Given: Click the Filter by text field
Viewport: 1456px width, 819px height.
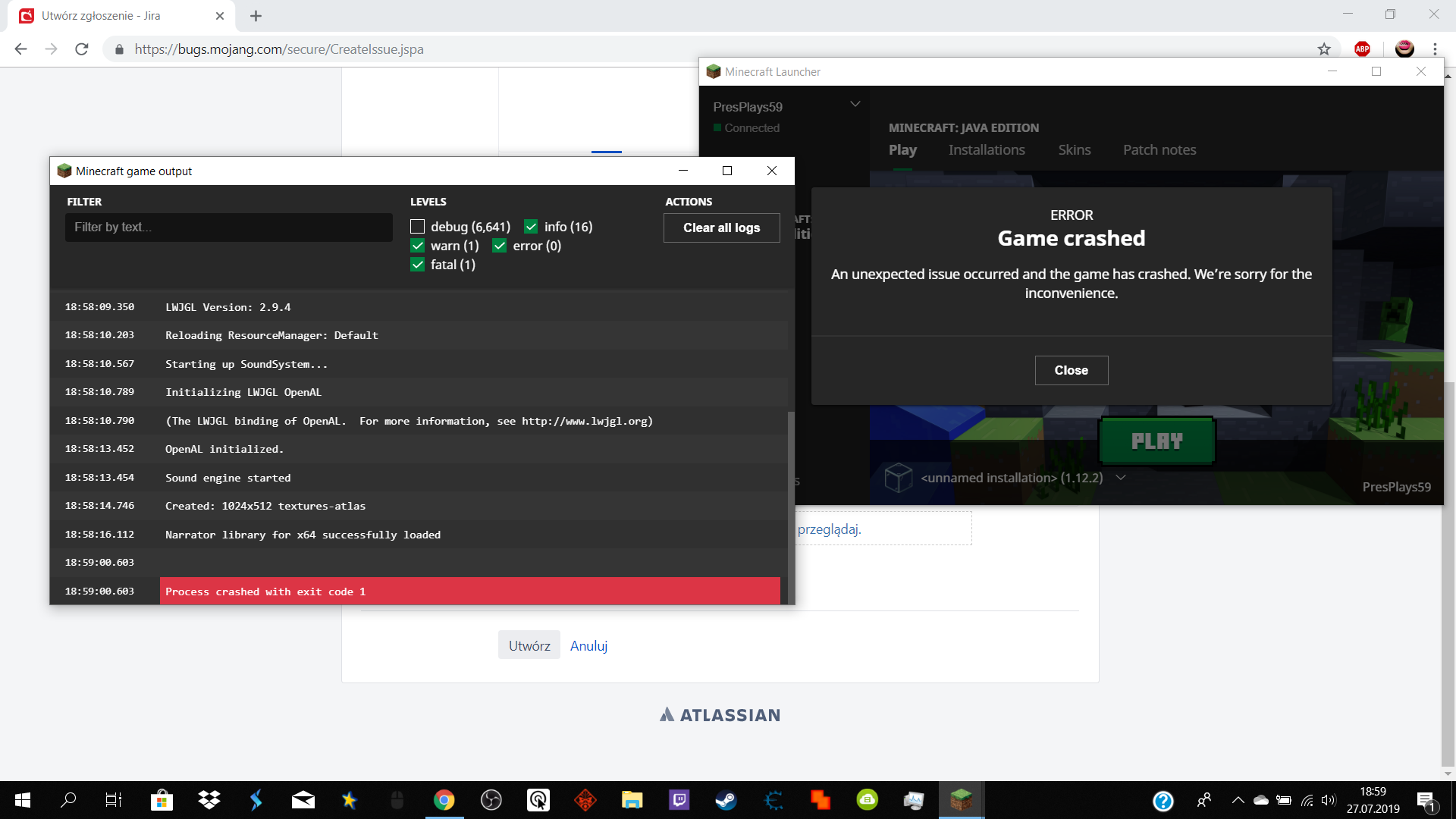Looking at the screenshot, I should tap(228, 227).
